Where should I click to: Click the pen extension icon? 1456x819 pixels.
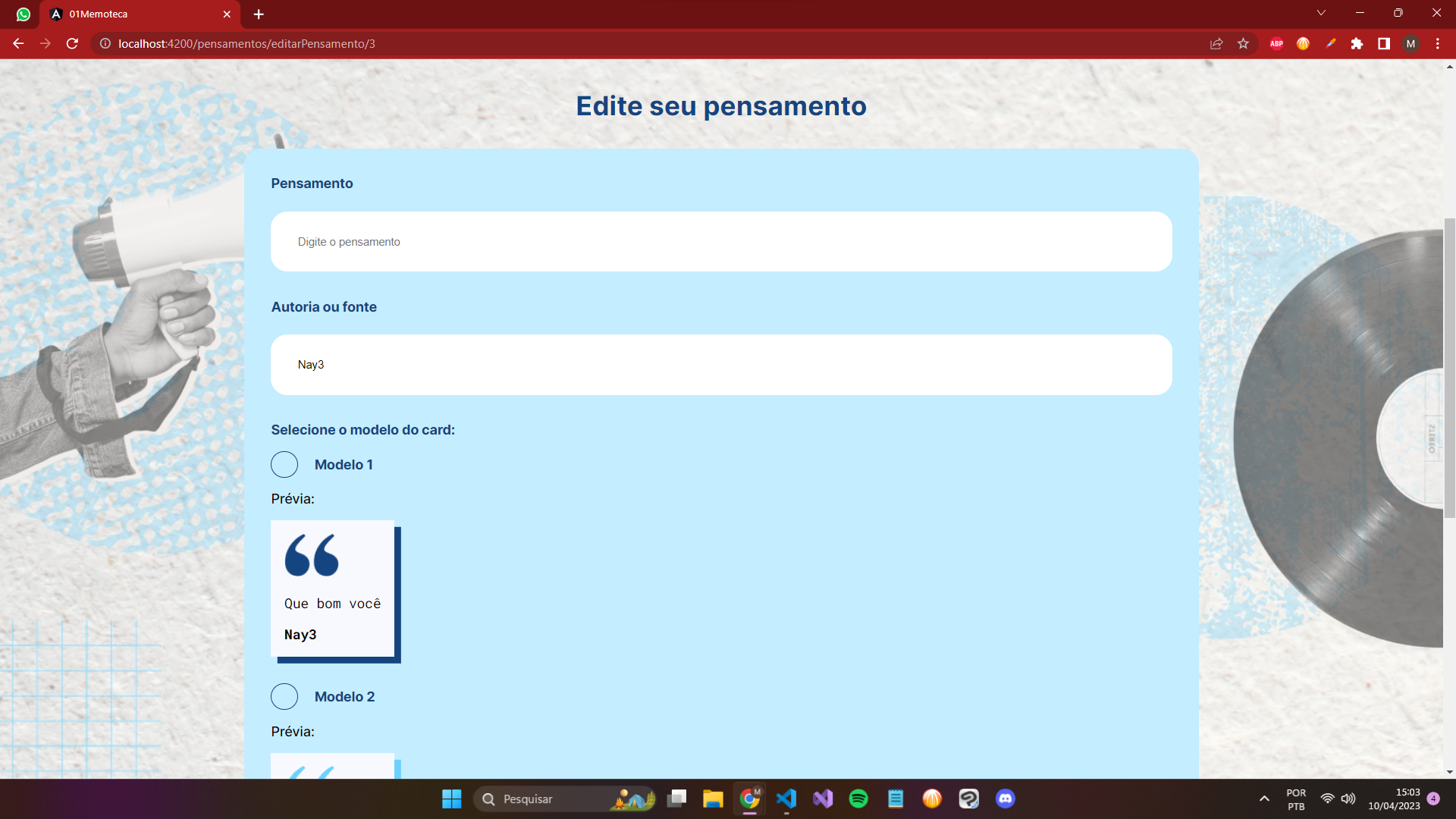coord(1330,44)
